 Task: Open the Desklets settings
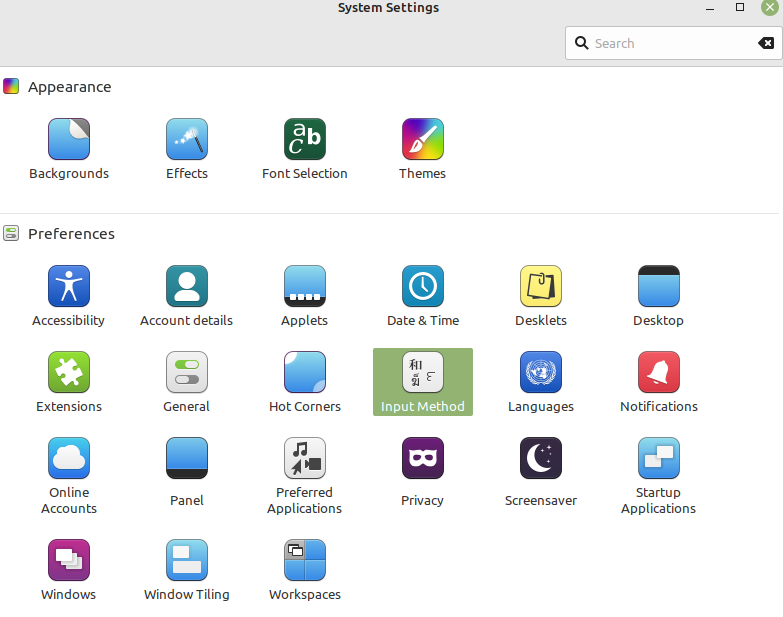coord(541,287)
